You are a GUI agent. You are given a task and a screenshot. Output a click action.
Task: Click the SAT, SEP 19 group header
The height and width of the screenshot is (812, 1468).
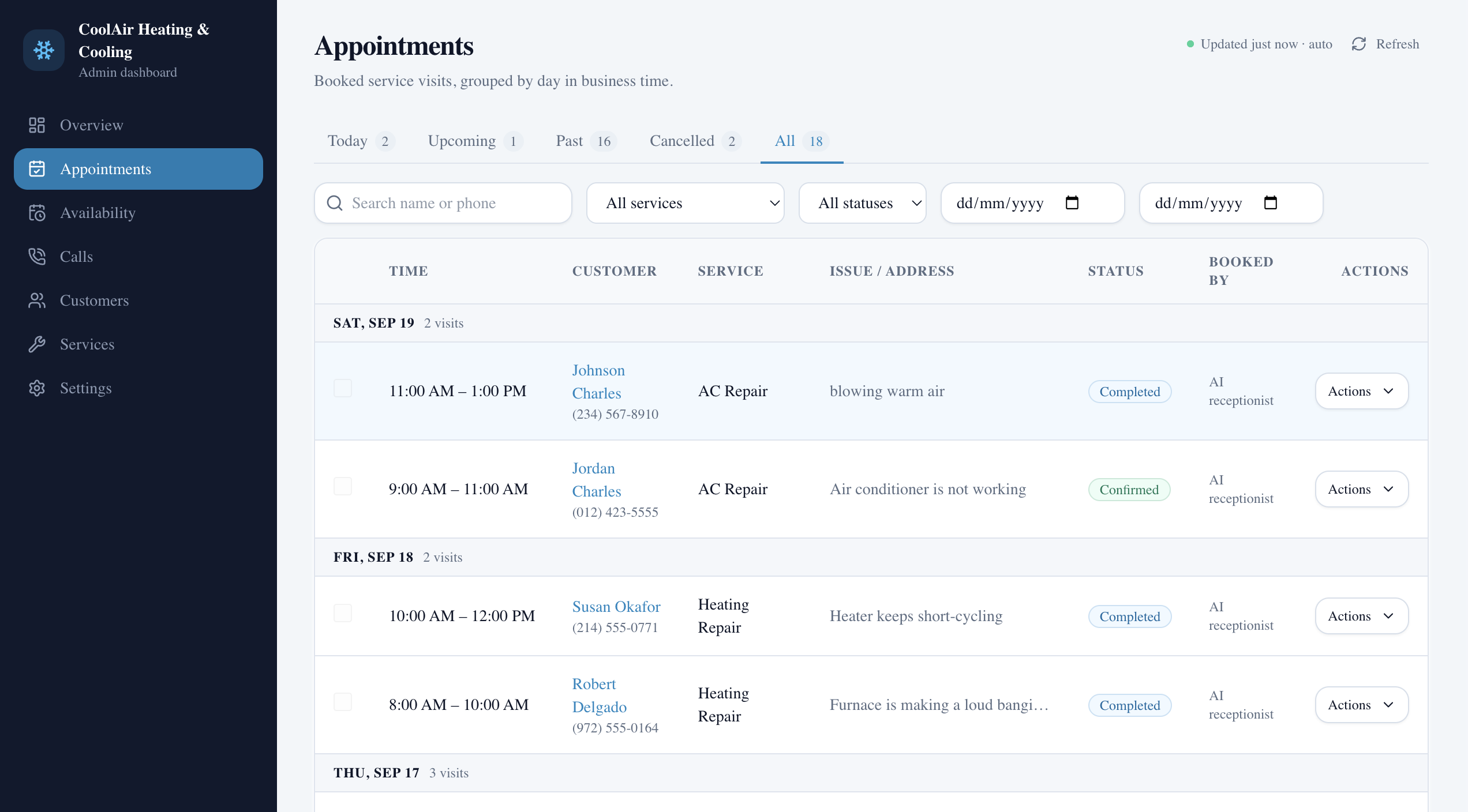click(x=871, y=323)
